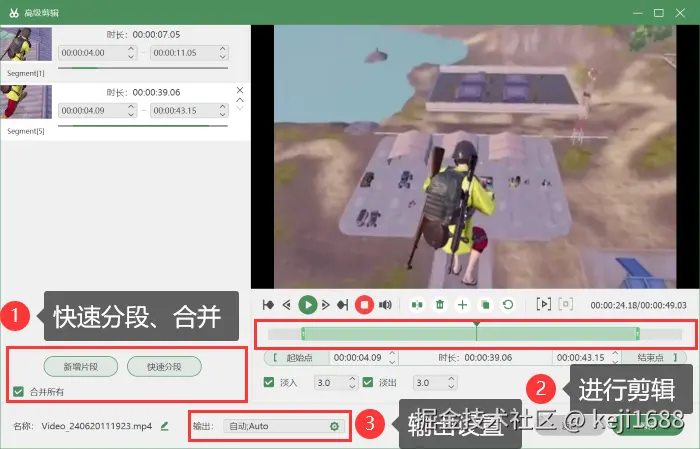Viewport: 700px width, 449px height.
Task: Split the clip at the playhead
Action: [x=417, y=305]
